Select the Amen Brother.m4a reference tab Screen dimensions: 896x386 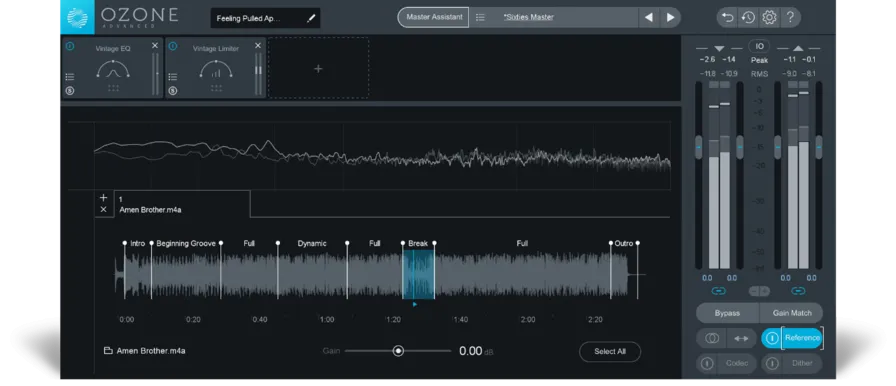(x=182, y=204)
